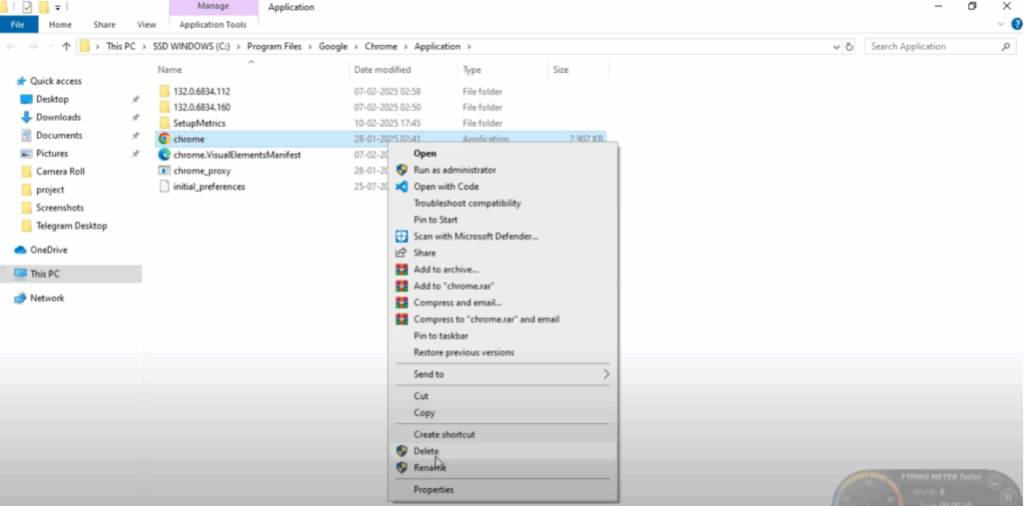The width and height of the screenshot is (1024, 506).
Task: Switch to the Share ribbon tab
Action: pos(104,24)
